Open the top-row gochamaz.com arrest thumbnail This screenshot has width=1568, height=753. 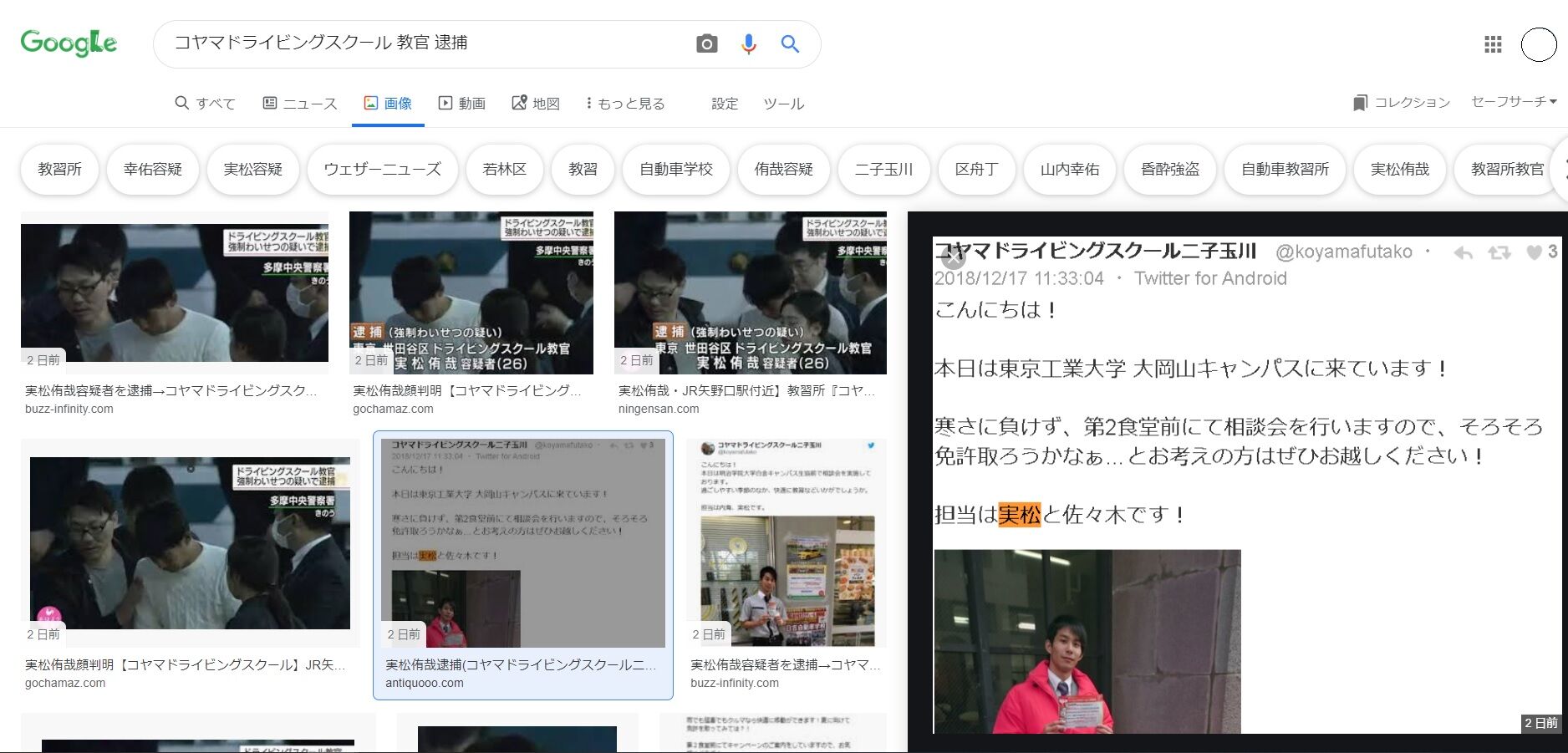pyautogui.click(x=471, y=293)
